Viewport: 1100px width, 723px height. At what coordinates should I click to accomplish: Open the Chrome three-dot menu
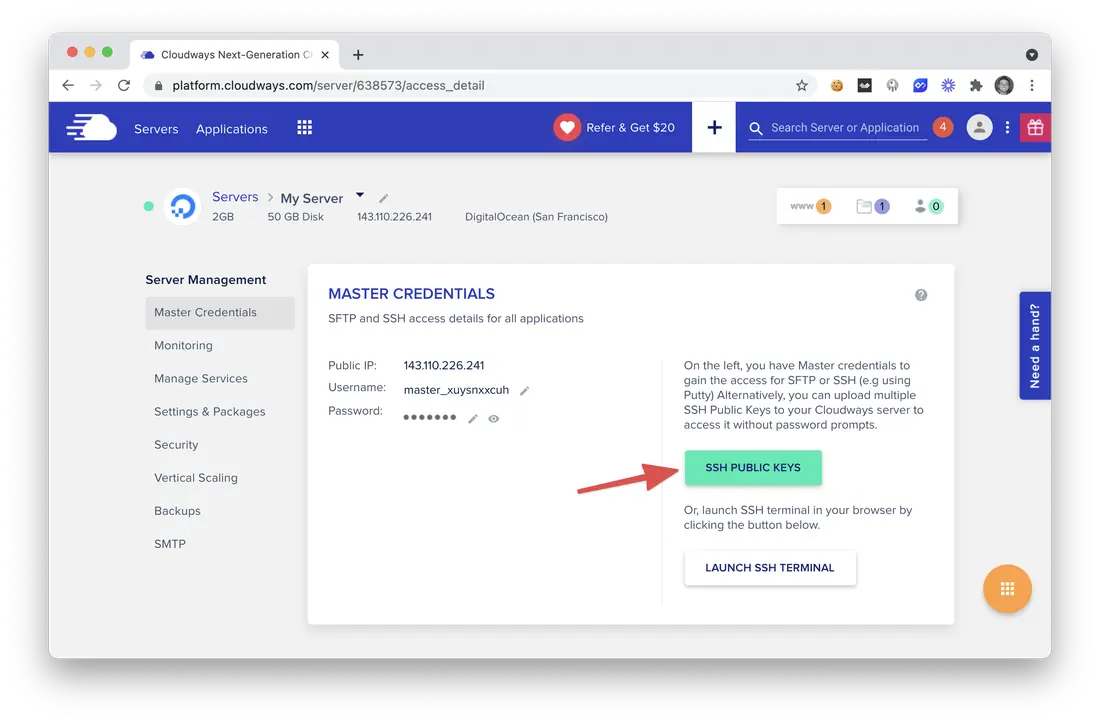(x=1031, y=86)
